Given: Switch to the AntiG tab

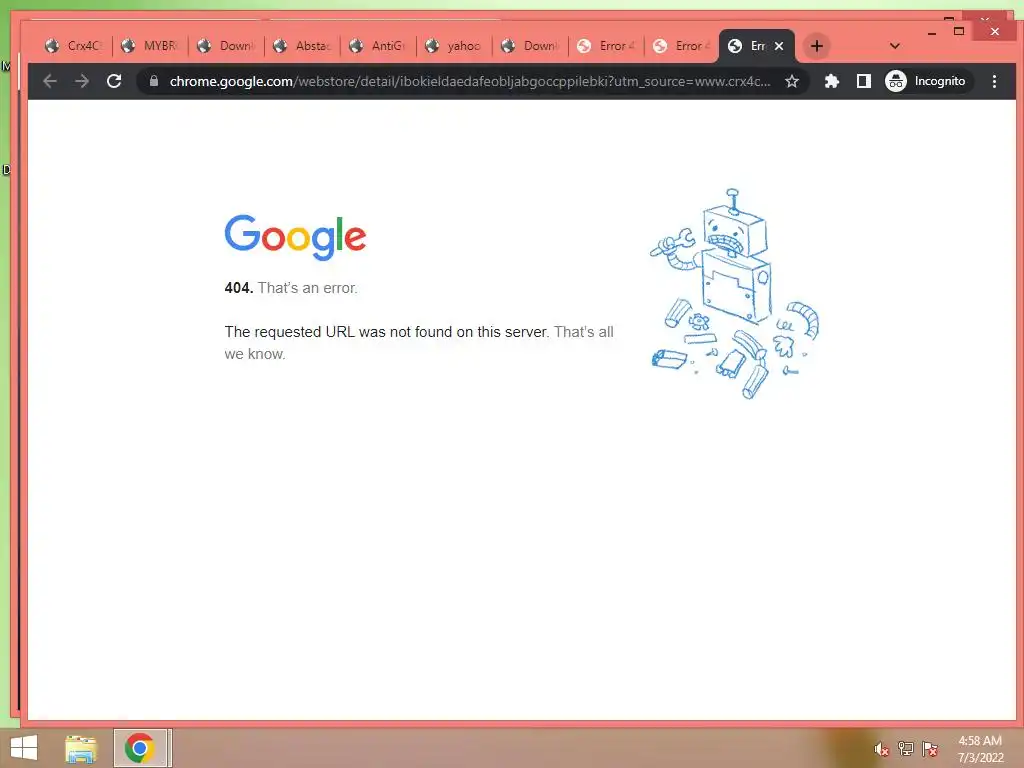Looking at the screenshot, I should [x=377, y=46].
